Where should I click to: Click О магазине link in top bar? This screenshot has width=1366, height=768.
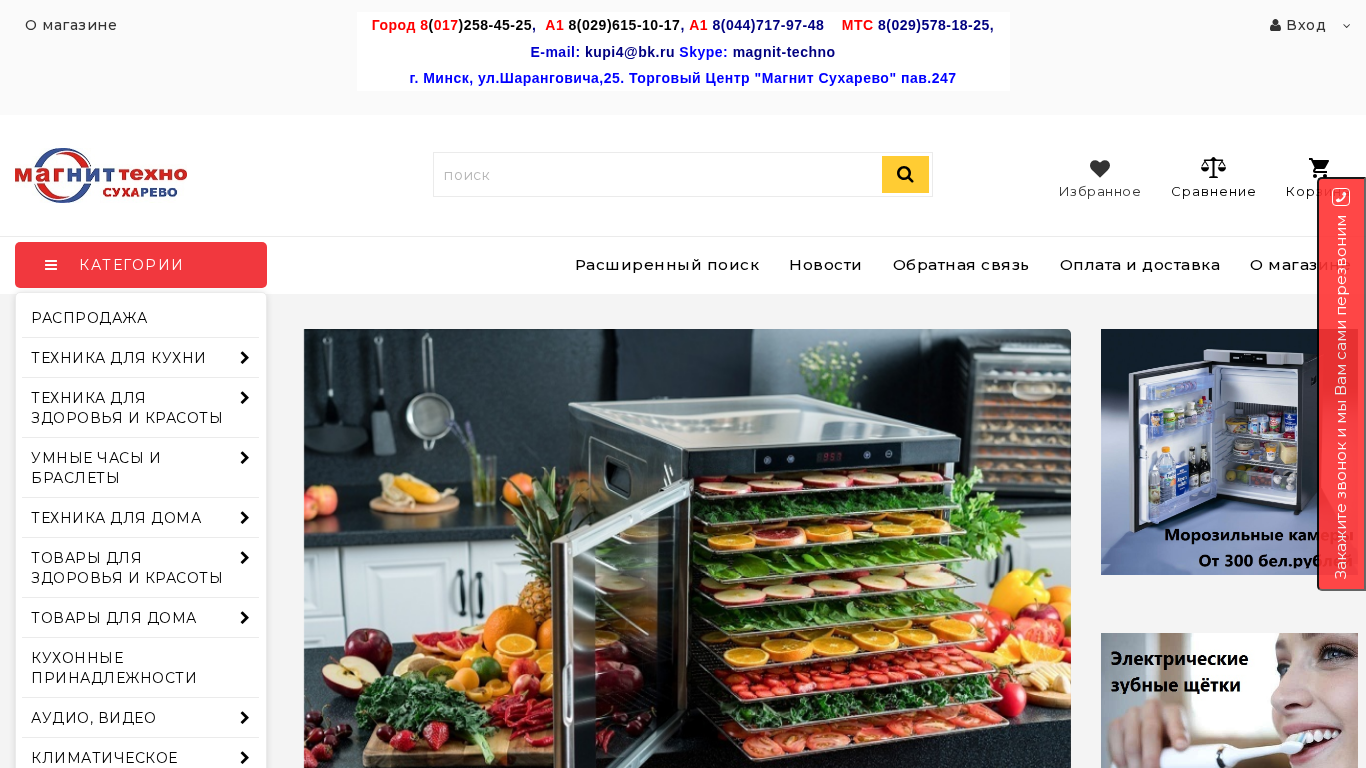(x=71, y=25)
